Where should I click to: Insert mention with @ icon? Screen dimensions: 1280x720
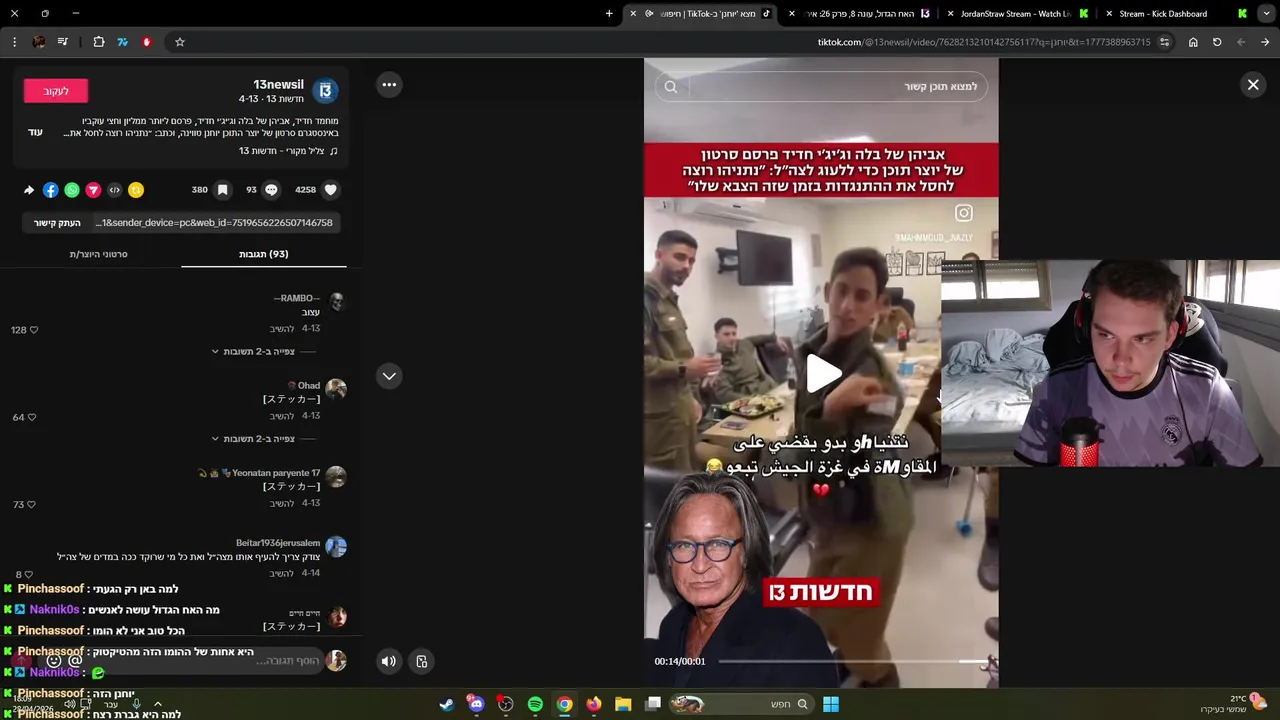pos(75,661)
